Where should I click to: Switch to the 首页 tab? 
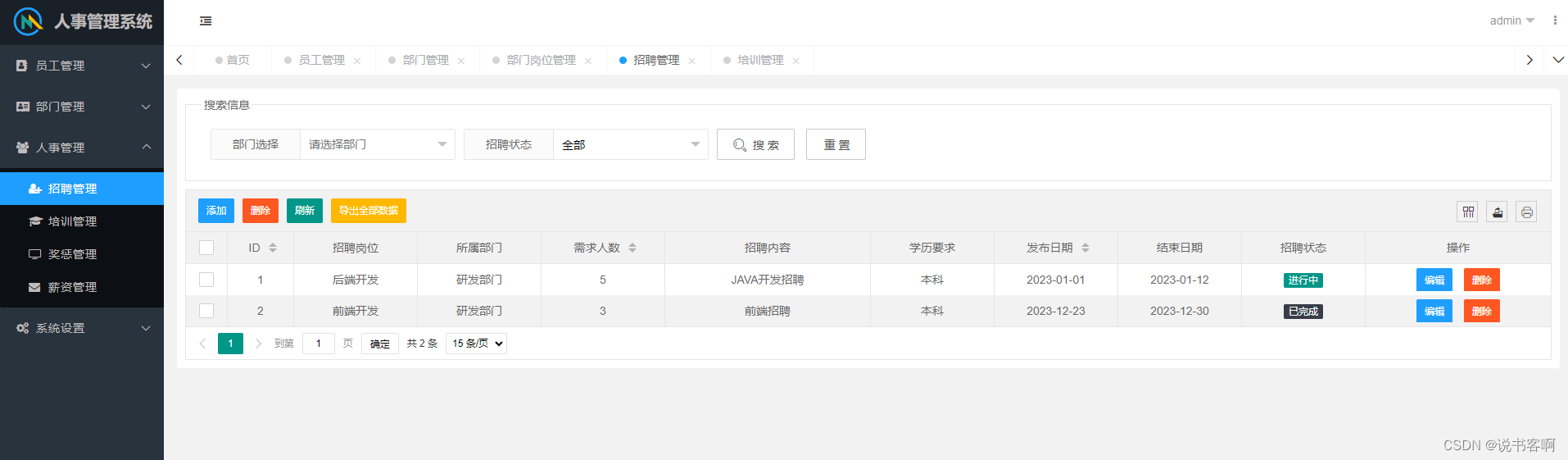(x=233, y=60)
